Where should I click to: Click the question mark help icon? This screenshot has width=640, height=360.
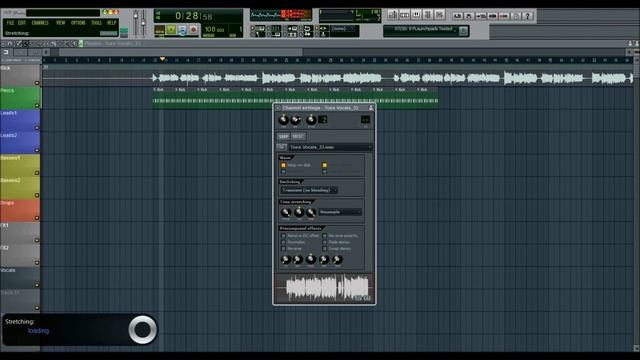point(527,16)
